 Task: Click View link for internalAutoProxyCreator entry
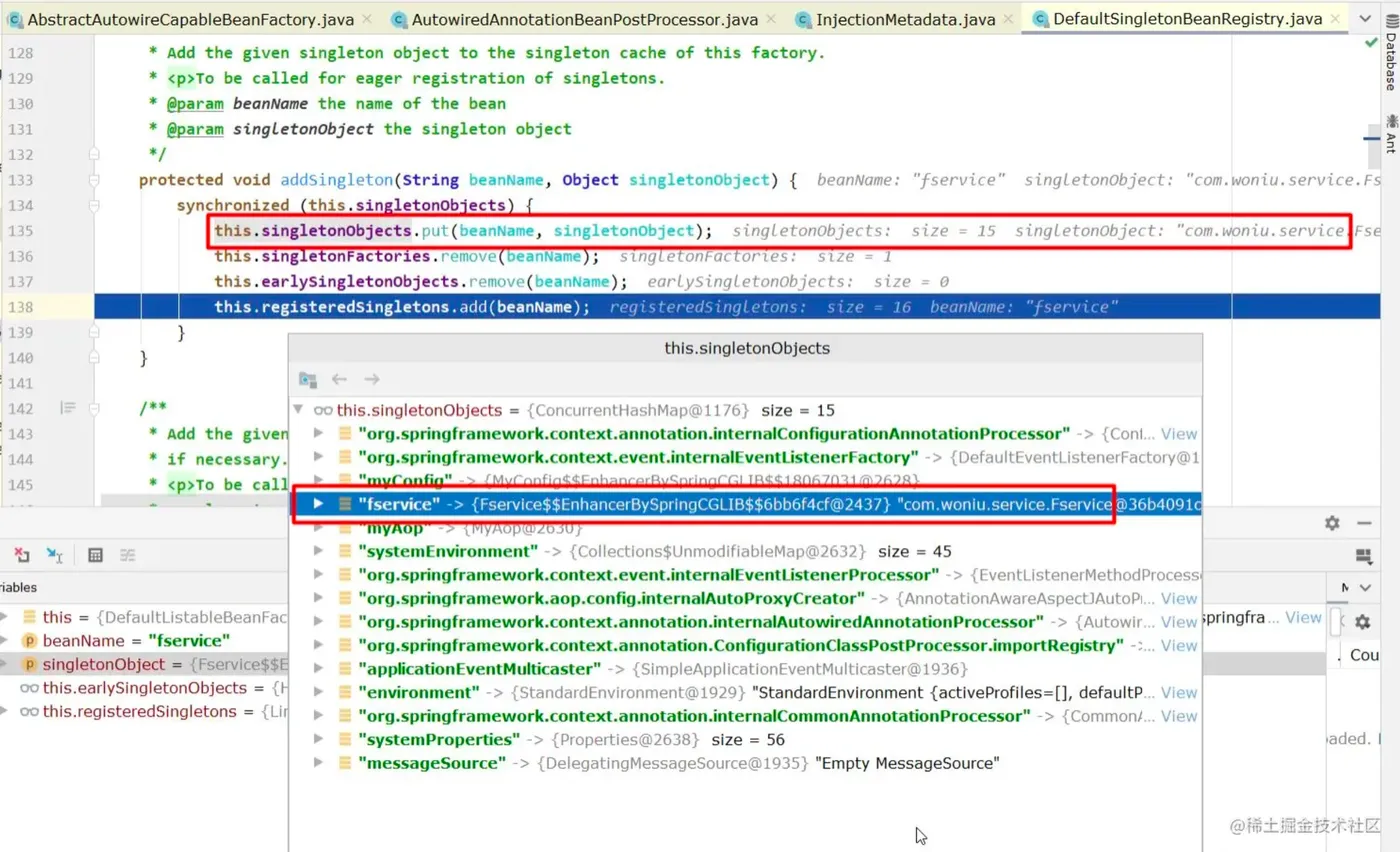pos(1179,598)
